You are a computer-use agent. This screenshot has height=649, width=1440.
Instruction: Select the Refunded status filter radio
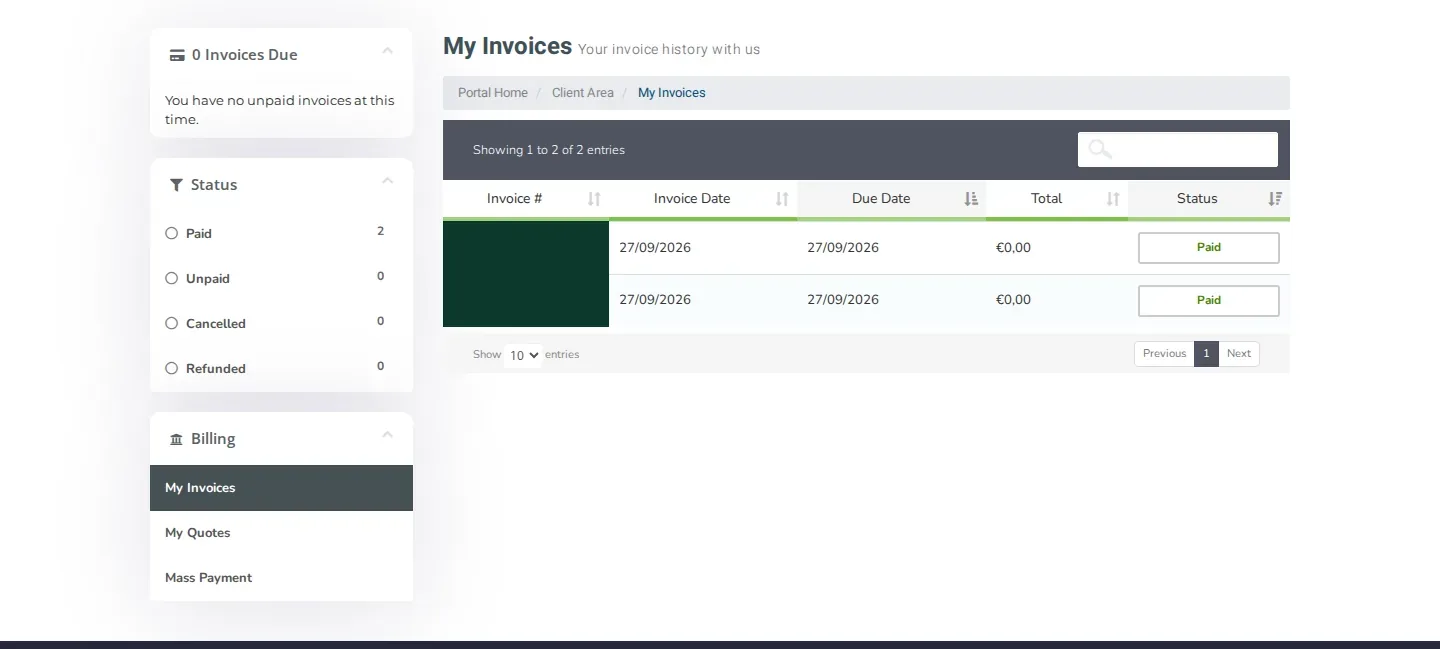171,368
